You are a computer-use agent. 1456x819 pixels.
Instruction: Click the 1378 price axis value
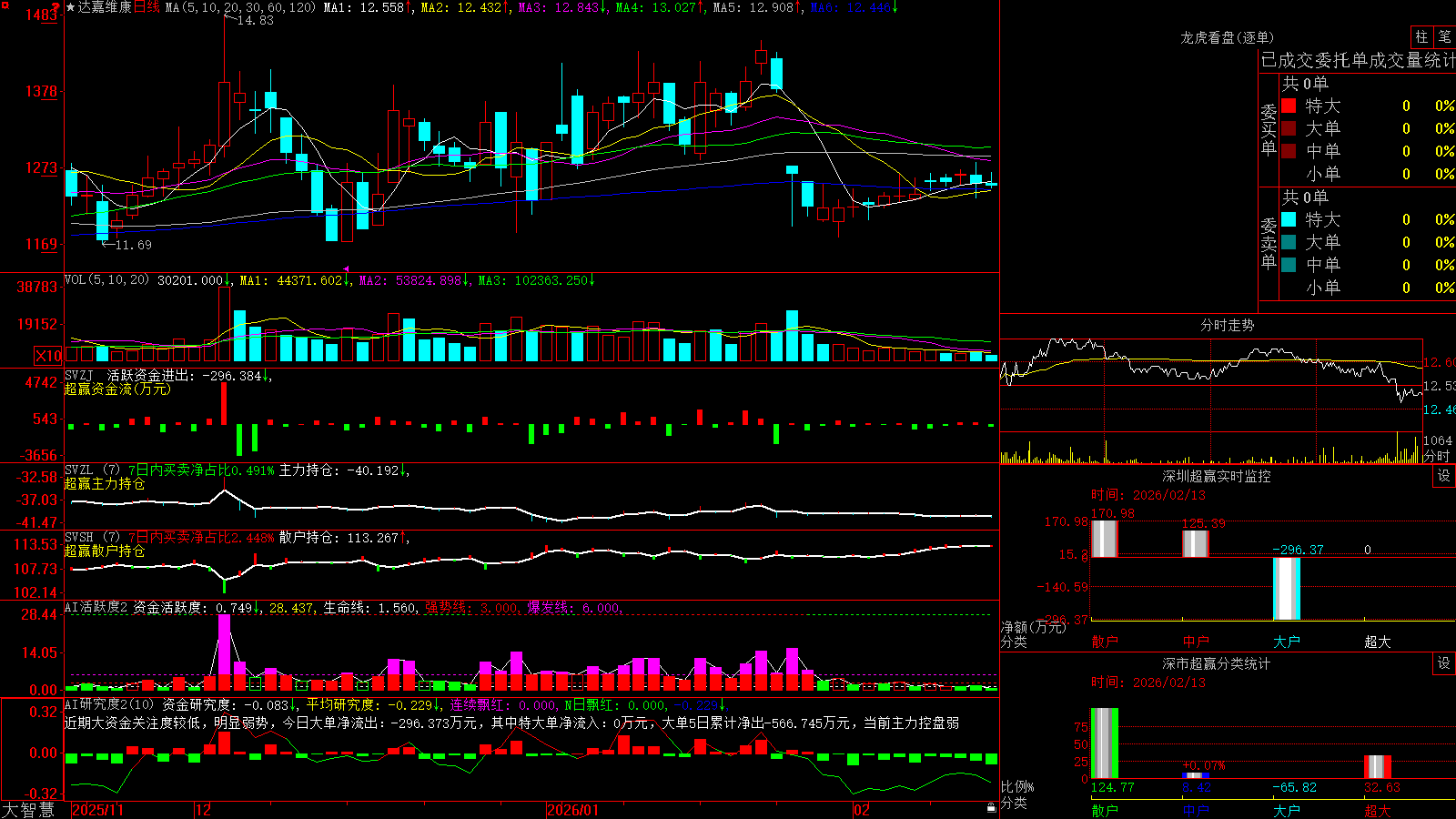click(41, 91)
